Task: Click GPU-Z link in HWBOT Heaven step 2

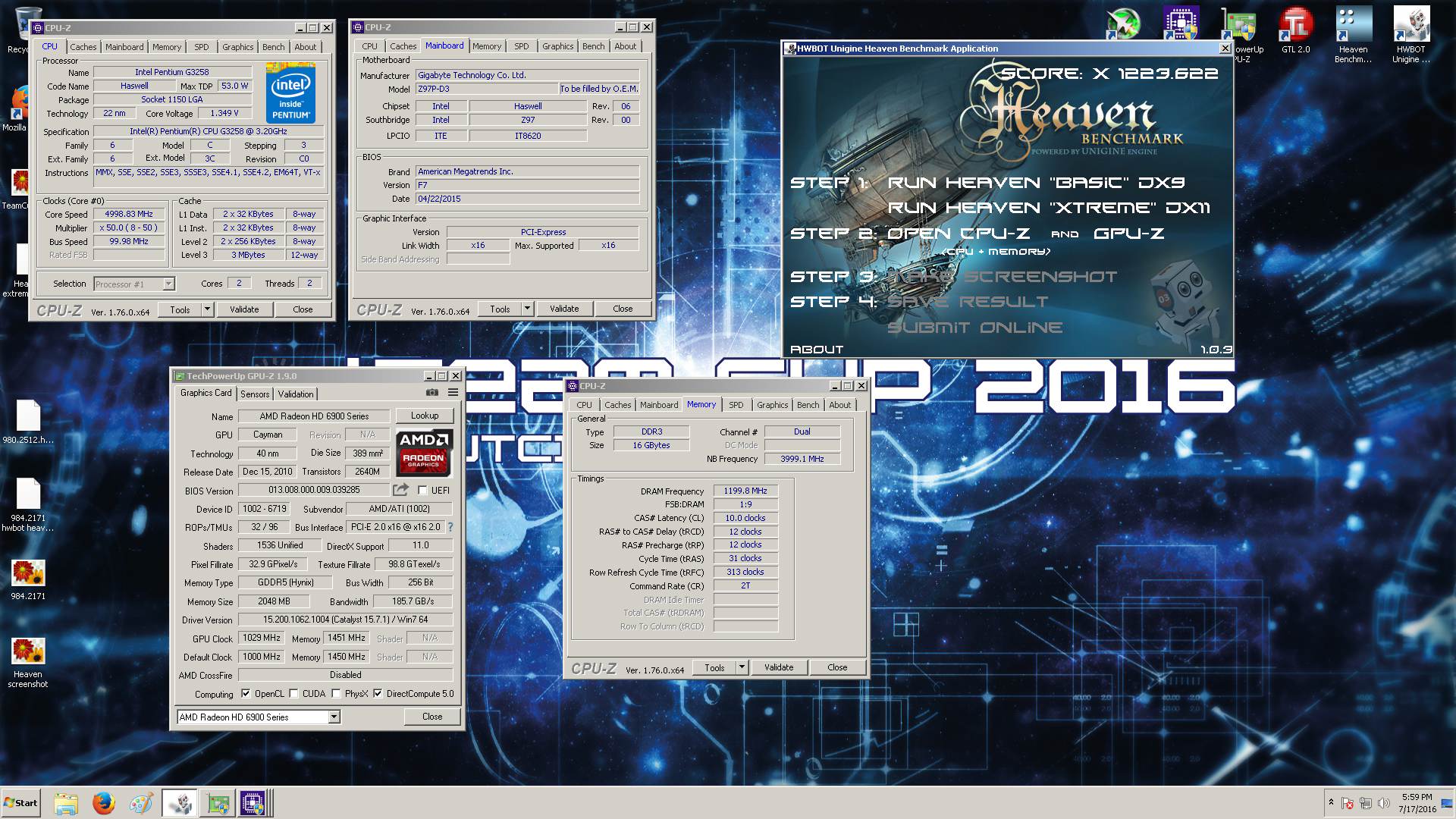Action: pyautogui.click(x=1128, y=234)
